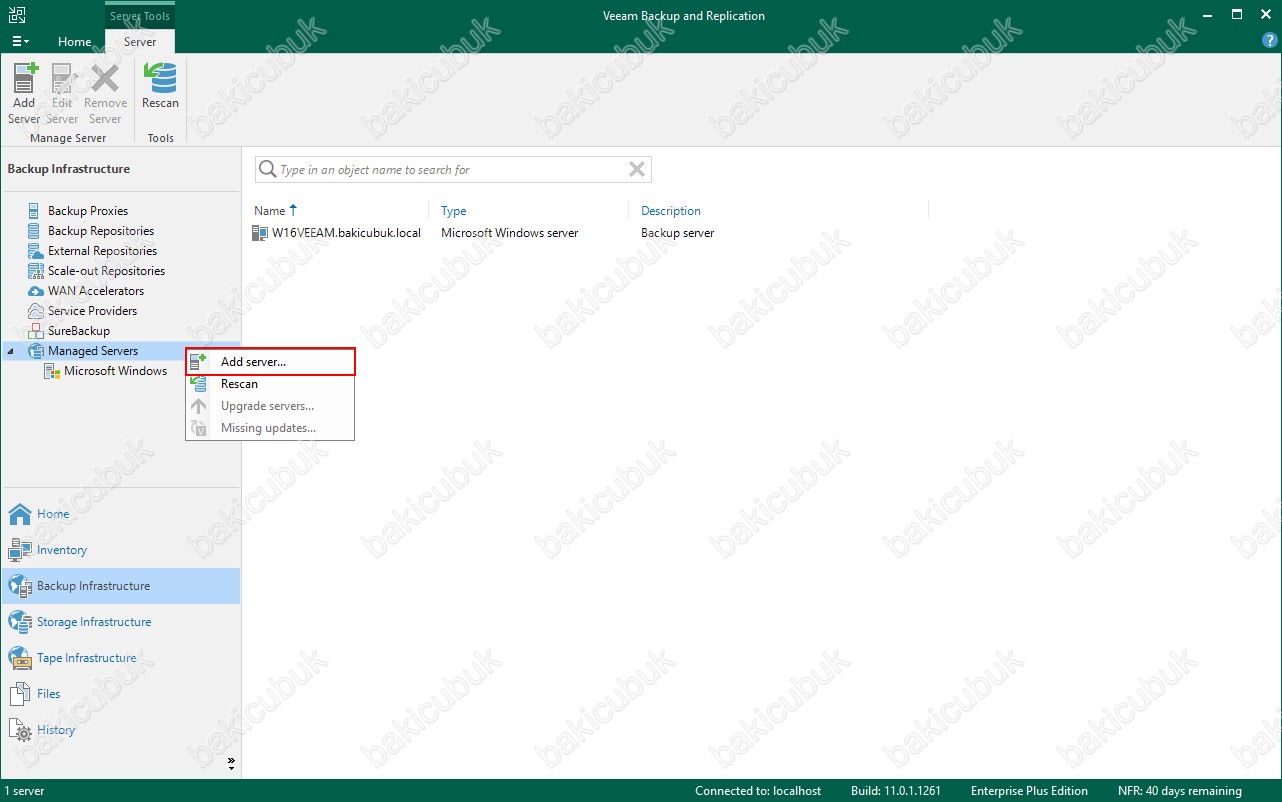Click the Veeam application icon in titlebar
The width and height of the screenshot is (1282, 802).
pyautogui.click(x=15, y=15)
